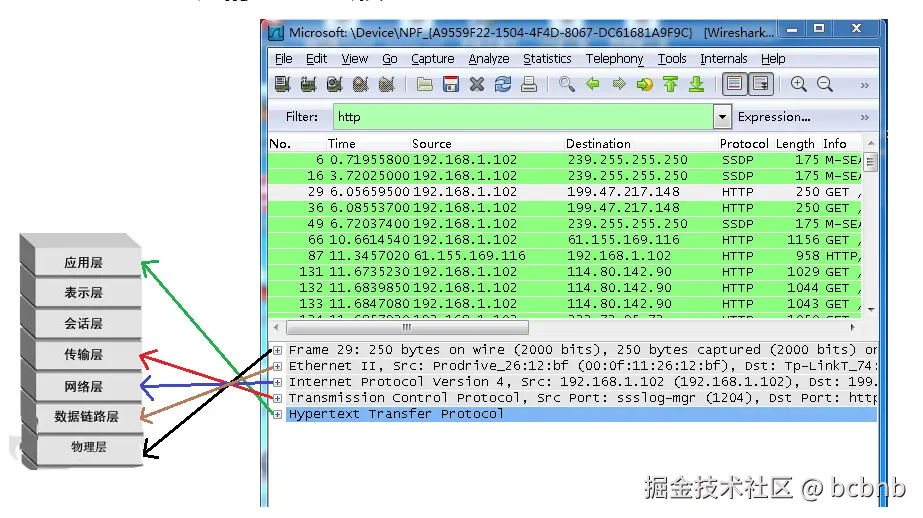Click packet list vertical scrollbar down arrow
923x518 pixels.
pyautogui.click(x=871, y=310)
